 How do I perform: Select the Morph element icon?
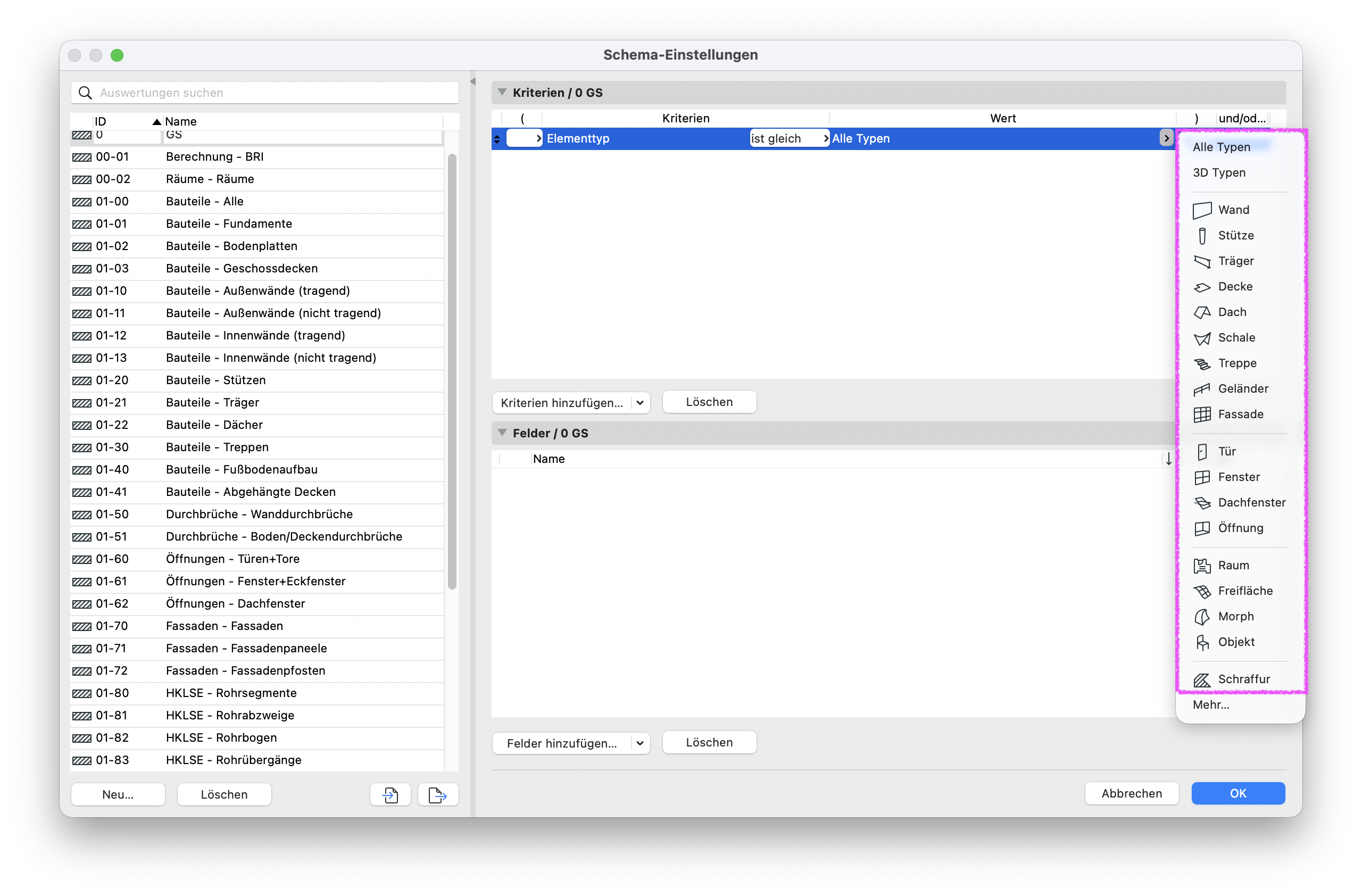click(x=1202, y=616)
